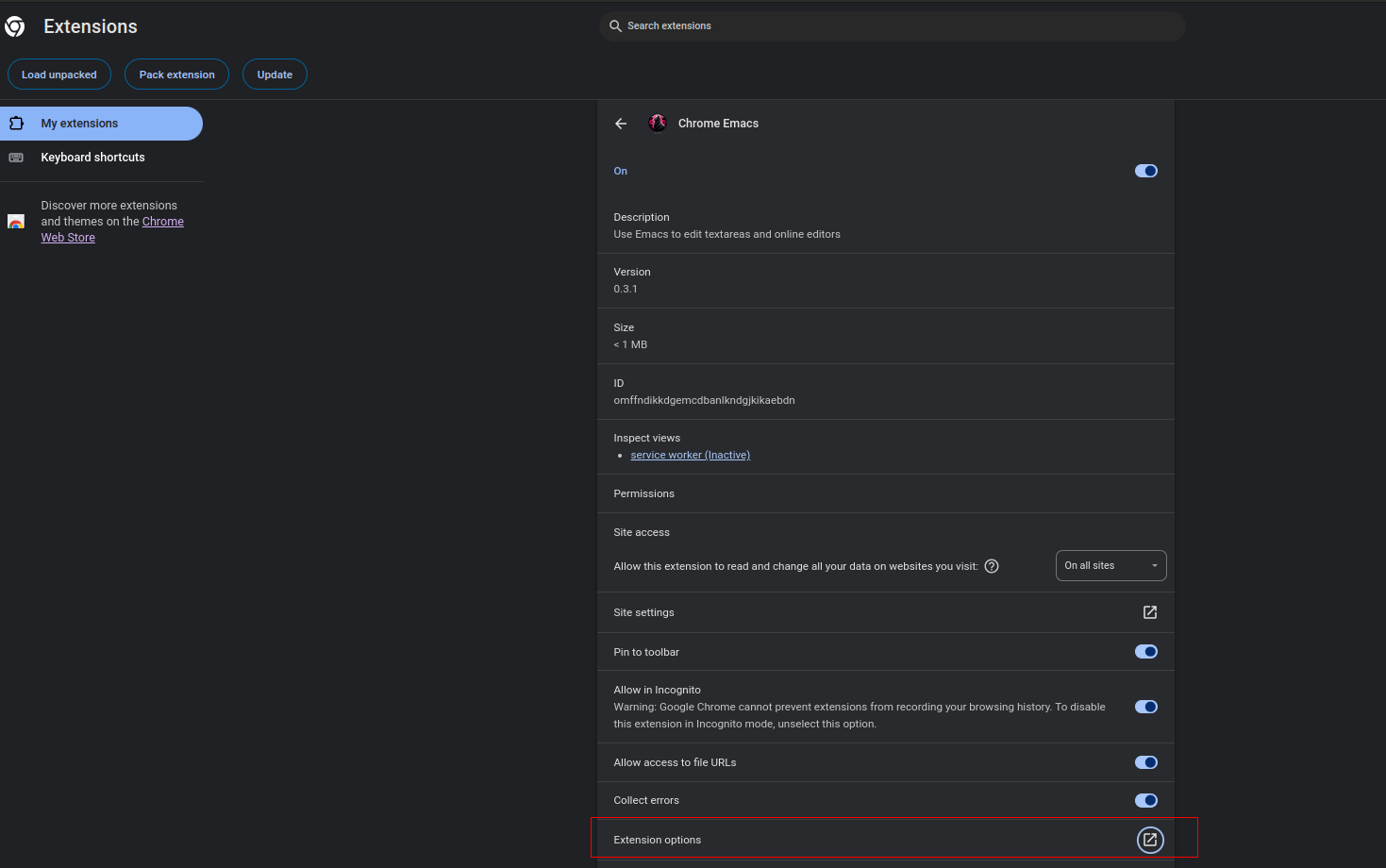Viewport: 1386px width, 868px height.
Task: Focus the Search extensions field
Action: click(x=893, y=26)
